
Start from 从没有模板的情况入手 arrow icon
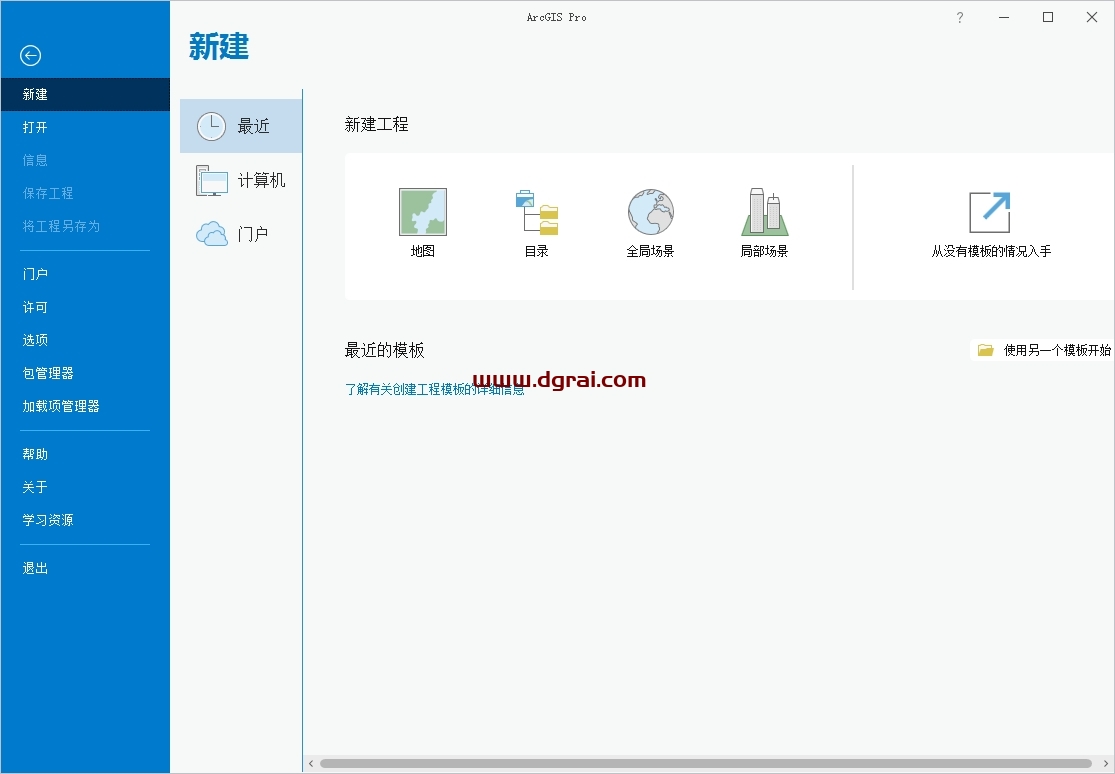point(991,212)
